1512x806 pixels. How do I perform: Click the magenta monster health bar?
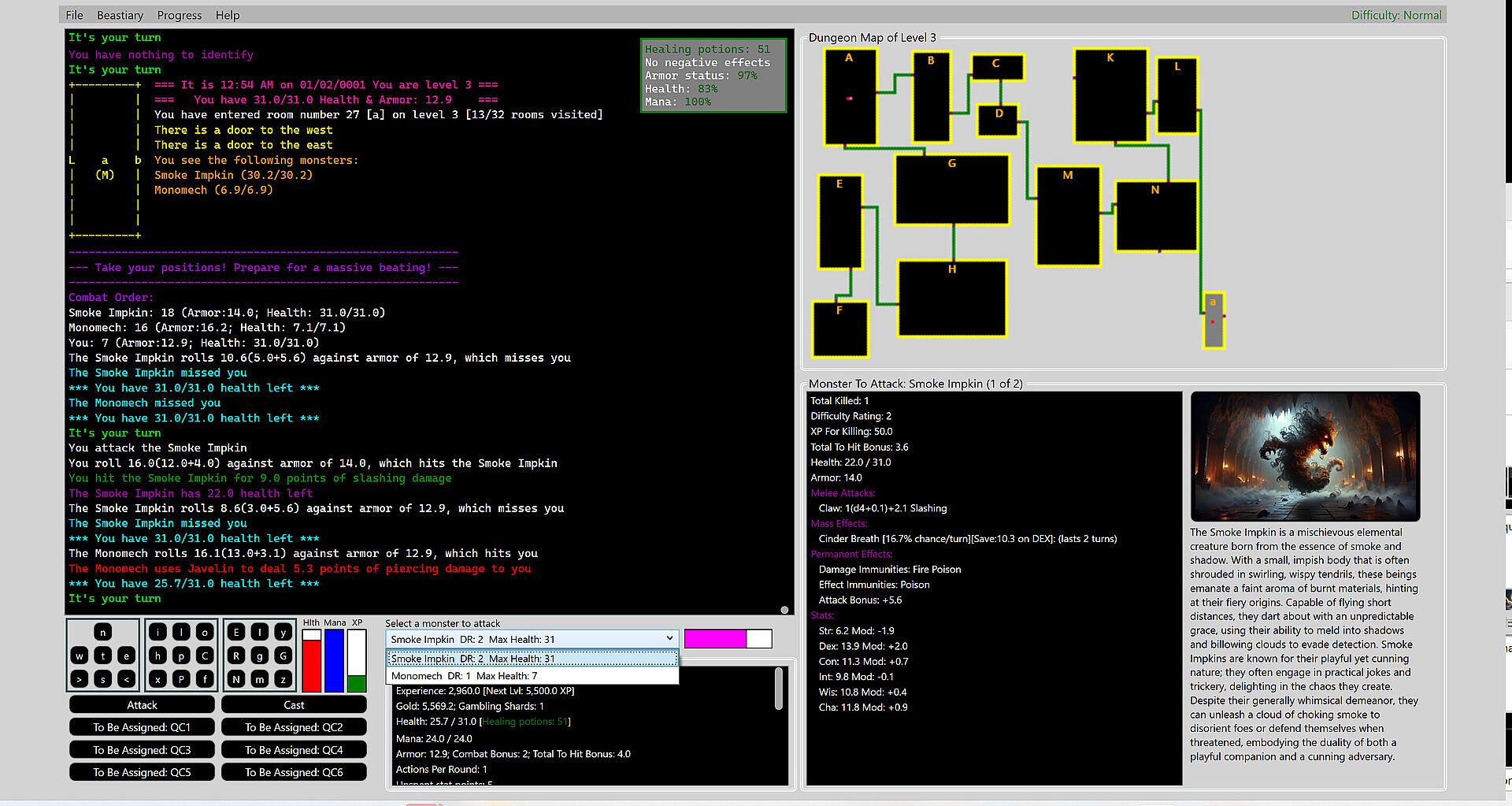pos(715,639)
